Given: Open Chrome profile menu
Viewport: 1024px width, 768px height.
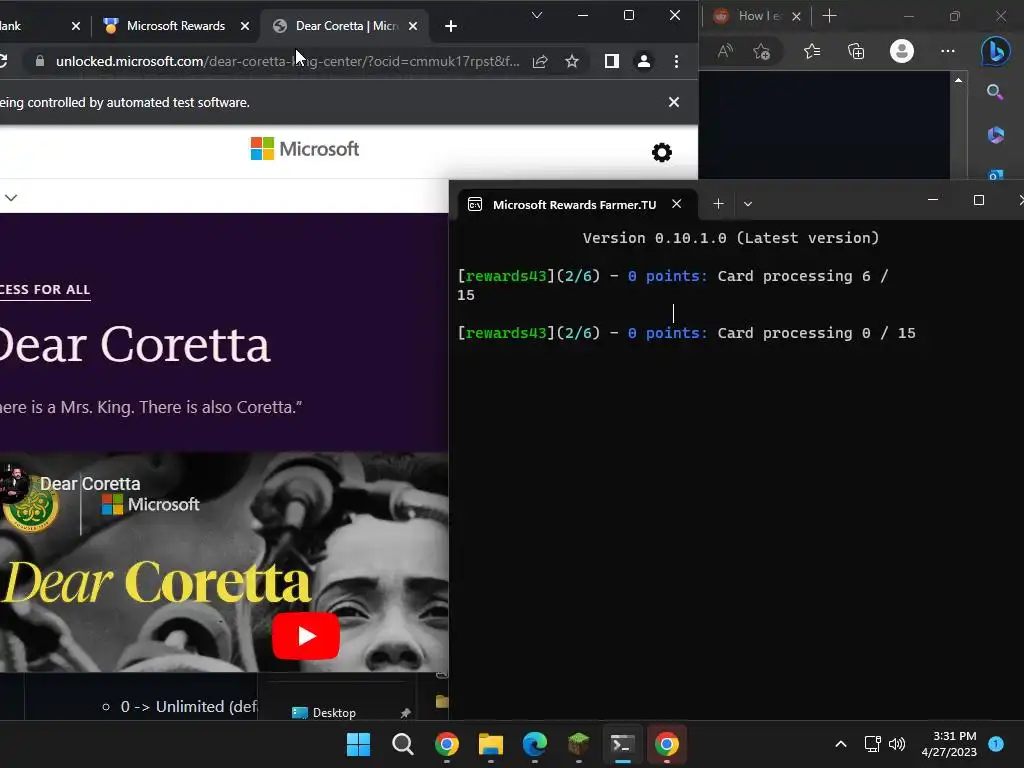Looking at the screenshot, I should point(644,61).
